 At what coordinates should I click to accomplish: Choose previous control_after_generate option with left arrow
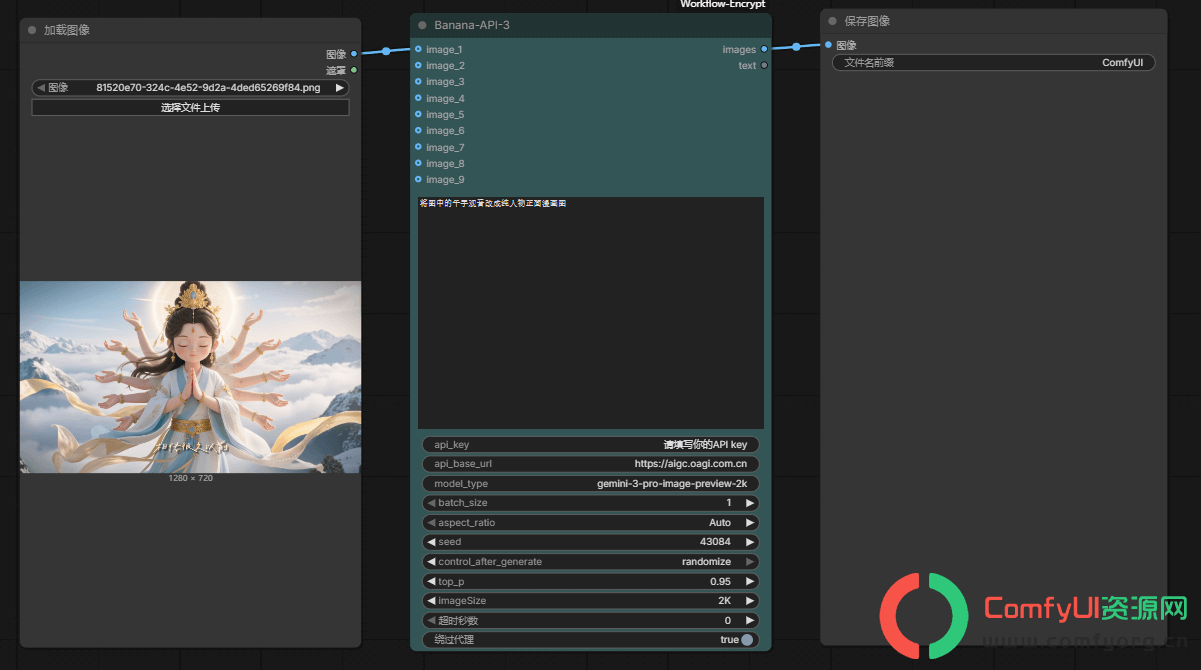[x=431, y=562]
